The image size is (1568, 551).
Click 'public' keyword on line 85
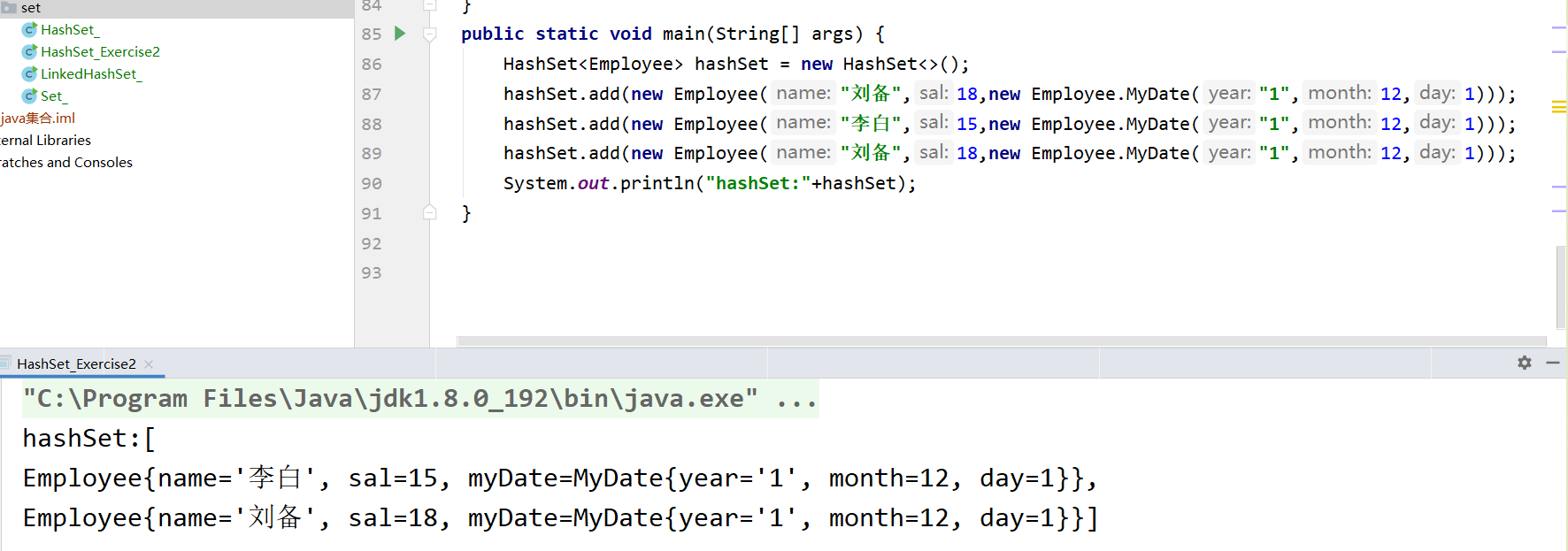click(493, 34)
